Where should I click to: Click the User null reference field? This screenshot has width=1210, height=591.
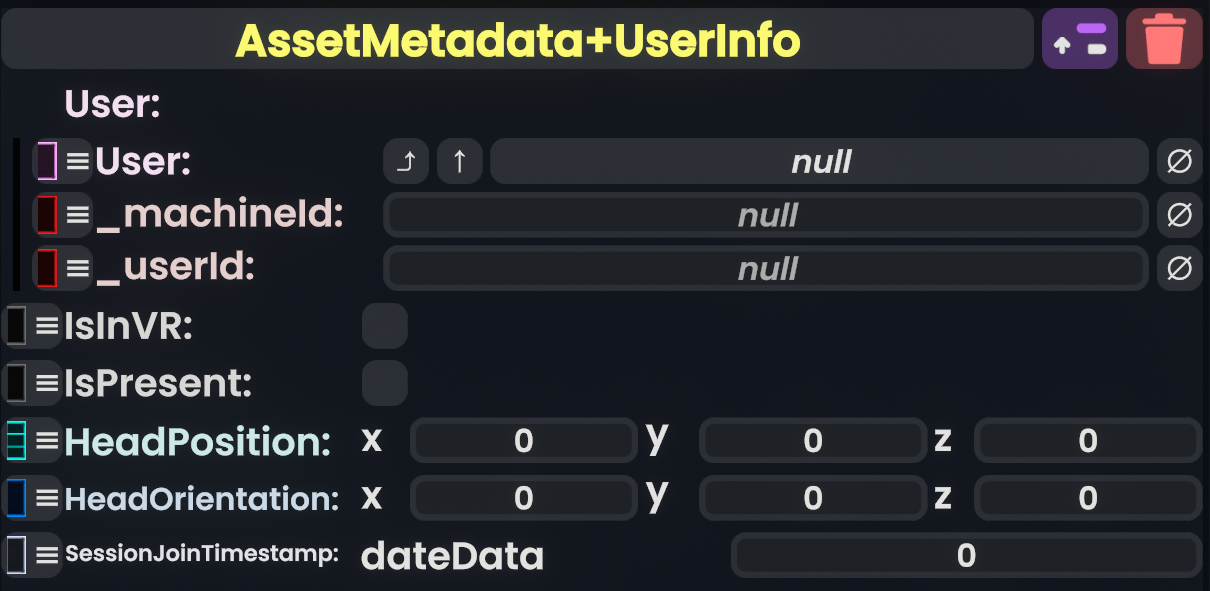click(819, 161)
